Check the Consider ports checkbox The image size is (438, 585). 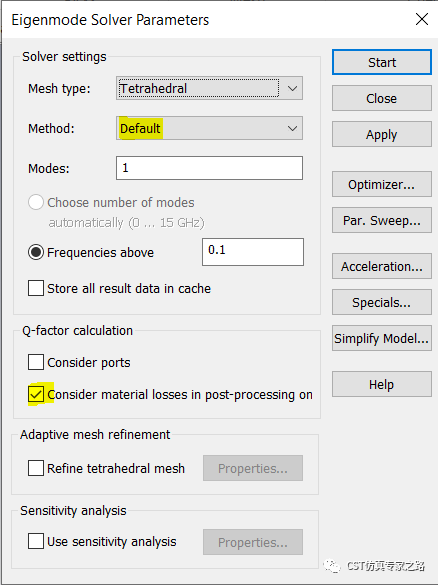(36, 362)
